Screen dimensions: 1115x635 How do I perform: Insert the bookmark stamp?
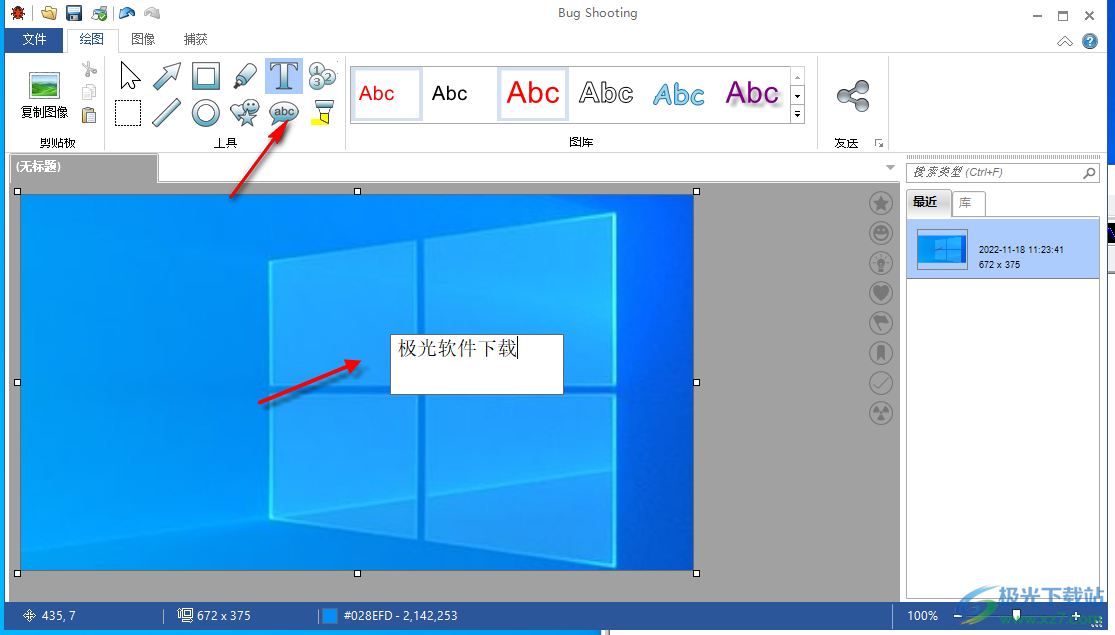click(x=881, y=353)
